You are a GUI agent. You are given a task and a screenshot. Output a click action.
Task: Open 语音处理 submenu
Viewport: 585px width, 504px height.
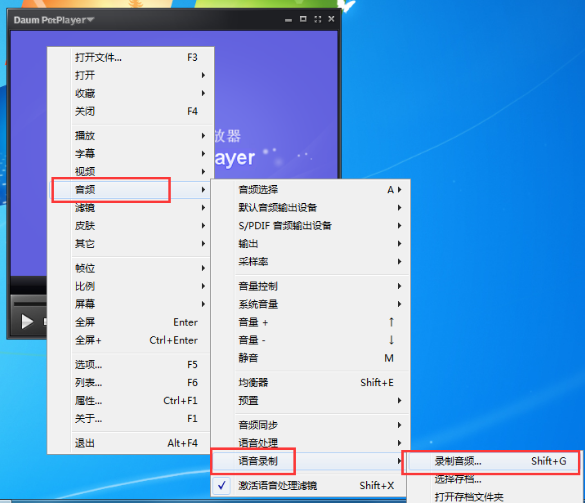(x=311, y=443)
